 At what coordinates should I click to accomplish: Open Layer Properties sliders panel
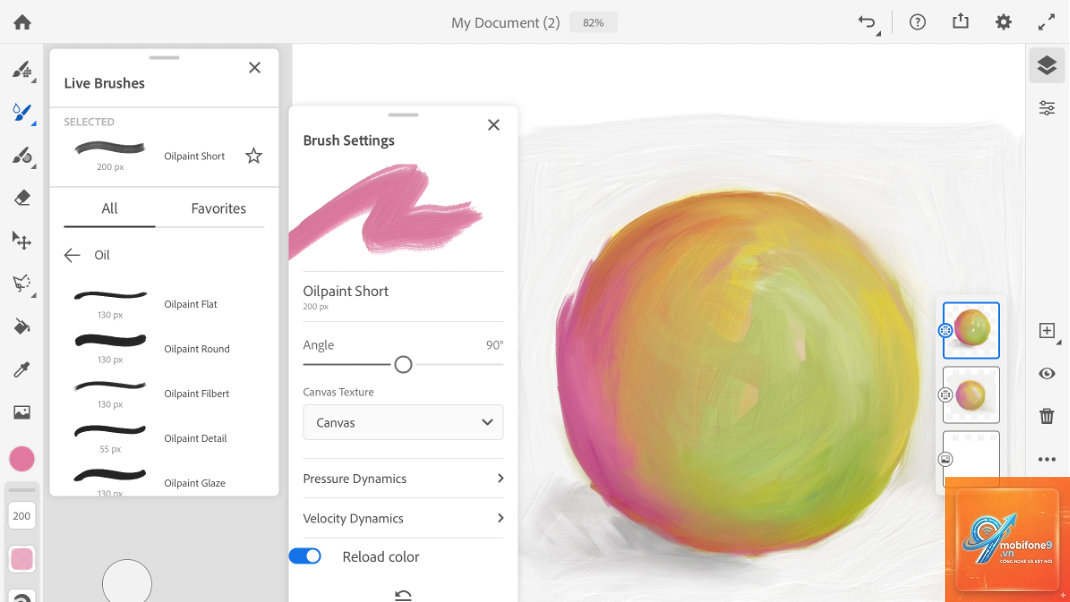pos(1047,108)
